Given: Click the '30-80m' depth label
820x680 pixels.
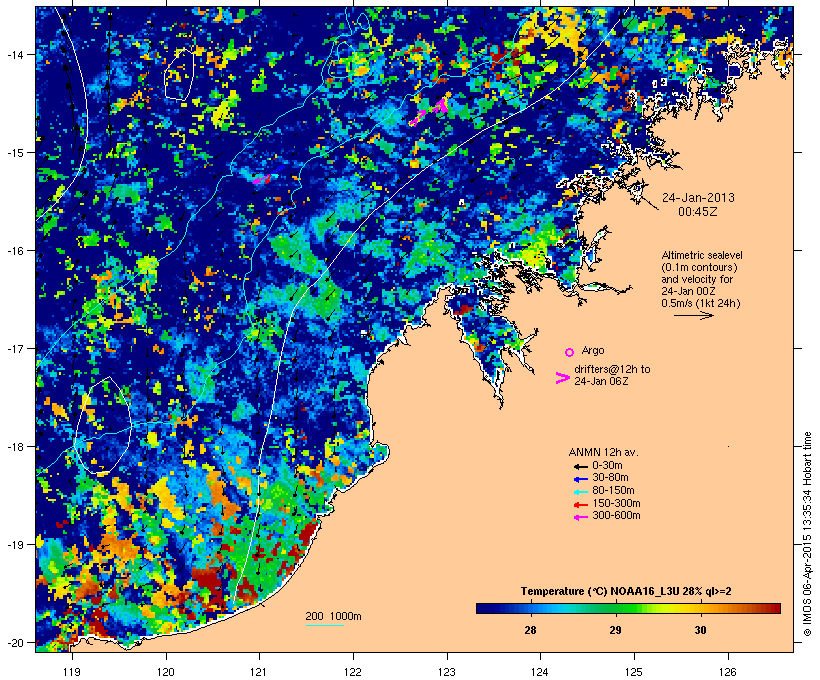Looking at the screenshot, I should [610, 478].
